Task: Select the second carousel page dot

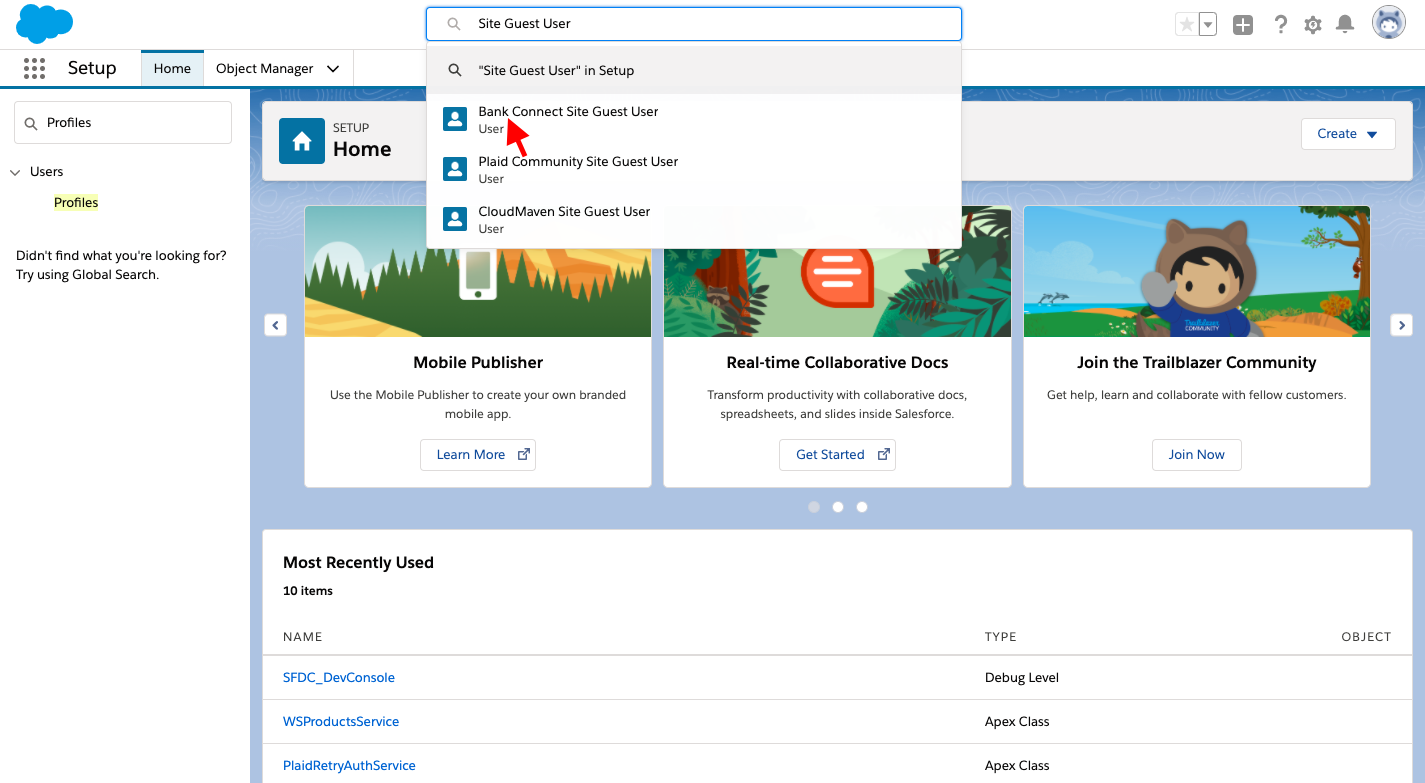Action: (x=838, y=507)
